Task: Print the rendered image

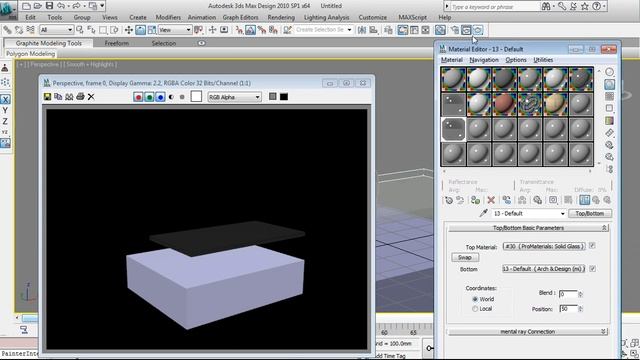Action: 80,97
